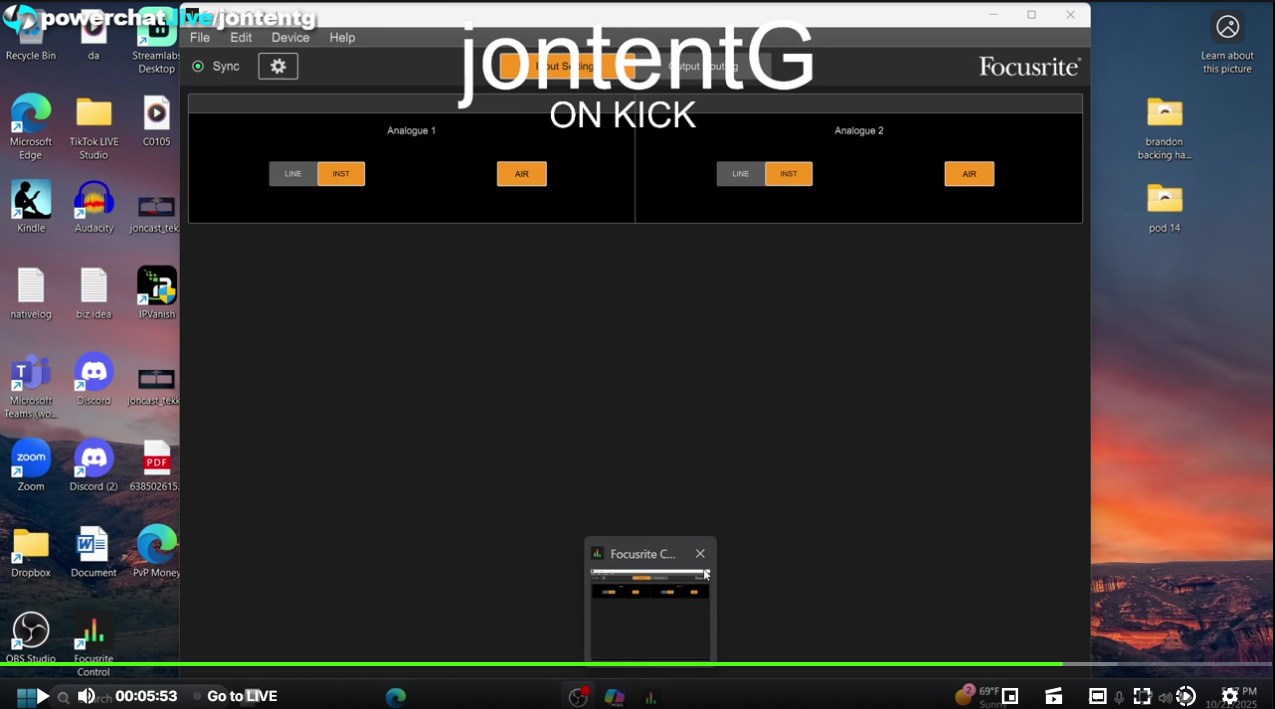Image resolution: width=1275 pixels, height=709 pixels.
Task: Set Analogue 2 input to INST
Action: coord(789,174)
